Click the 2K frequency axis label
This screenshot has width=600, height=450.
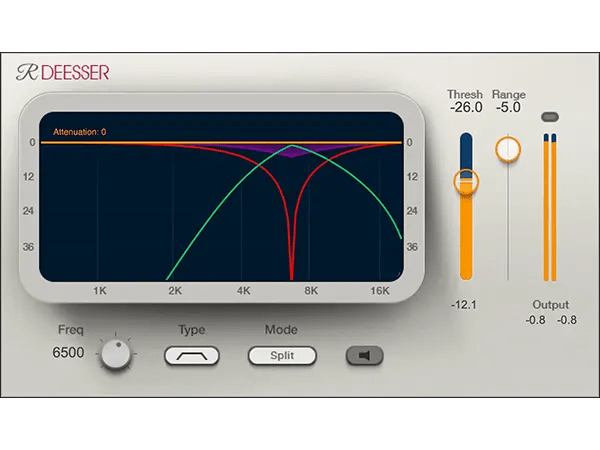[x=175, y=291]
